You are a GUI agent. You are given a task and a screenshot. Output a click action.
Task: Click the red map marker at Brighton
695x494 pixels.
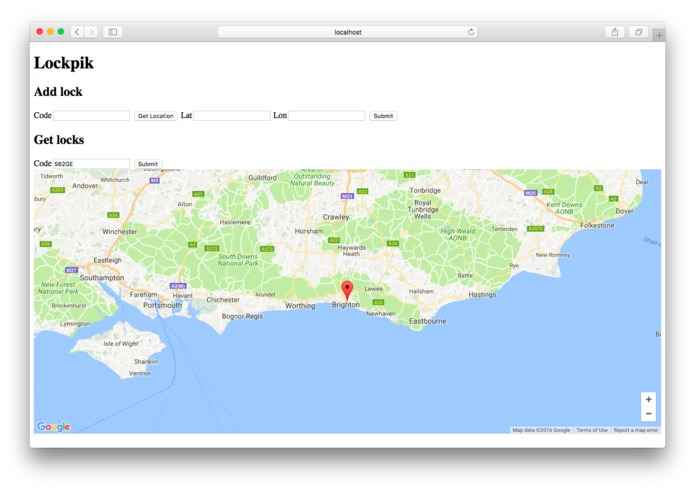[347, 291]
